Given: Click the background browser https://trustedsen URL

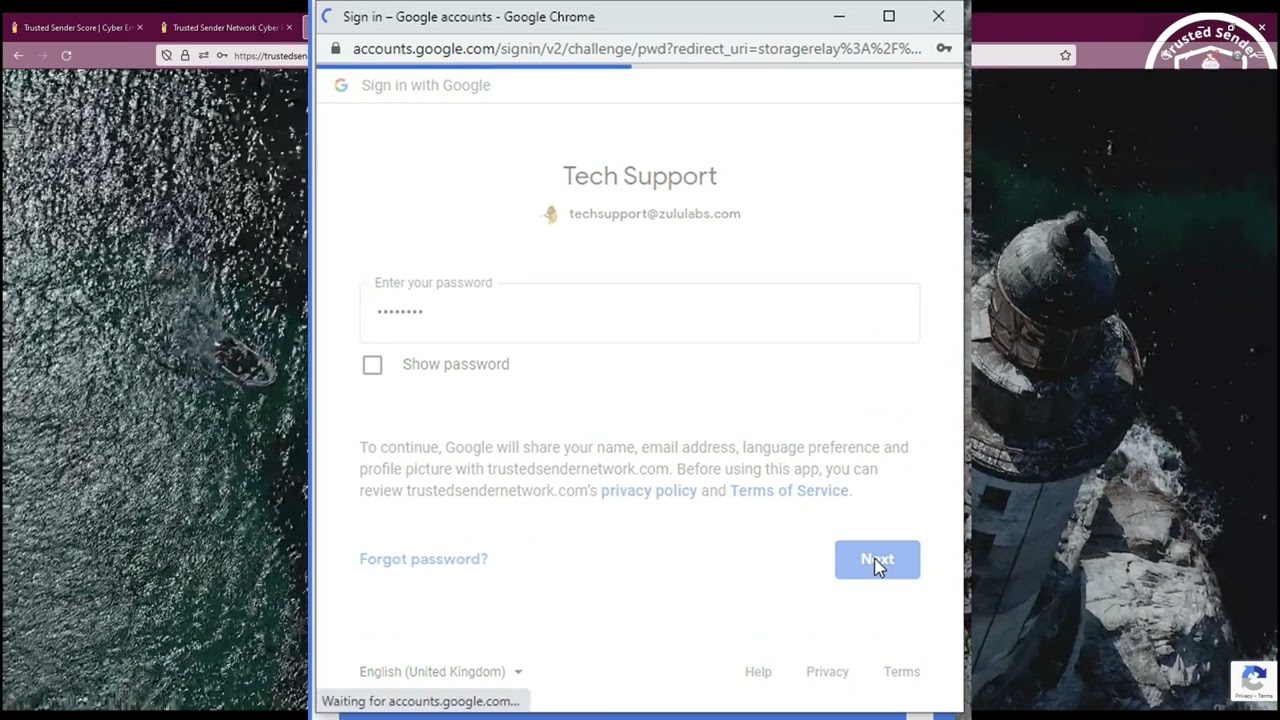Looking at the screenshot, I should point(270,56).
